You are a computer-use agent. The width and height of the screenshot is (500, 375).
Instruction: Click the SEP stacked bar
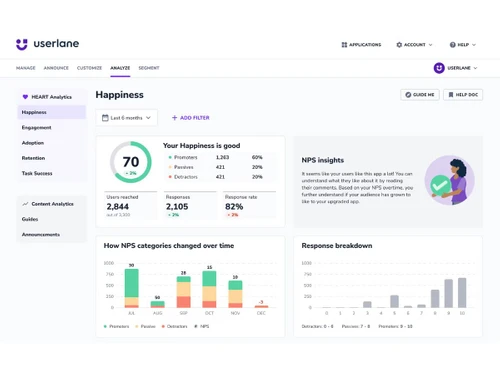(x=184, y=292)
